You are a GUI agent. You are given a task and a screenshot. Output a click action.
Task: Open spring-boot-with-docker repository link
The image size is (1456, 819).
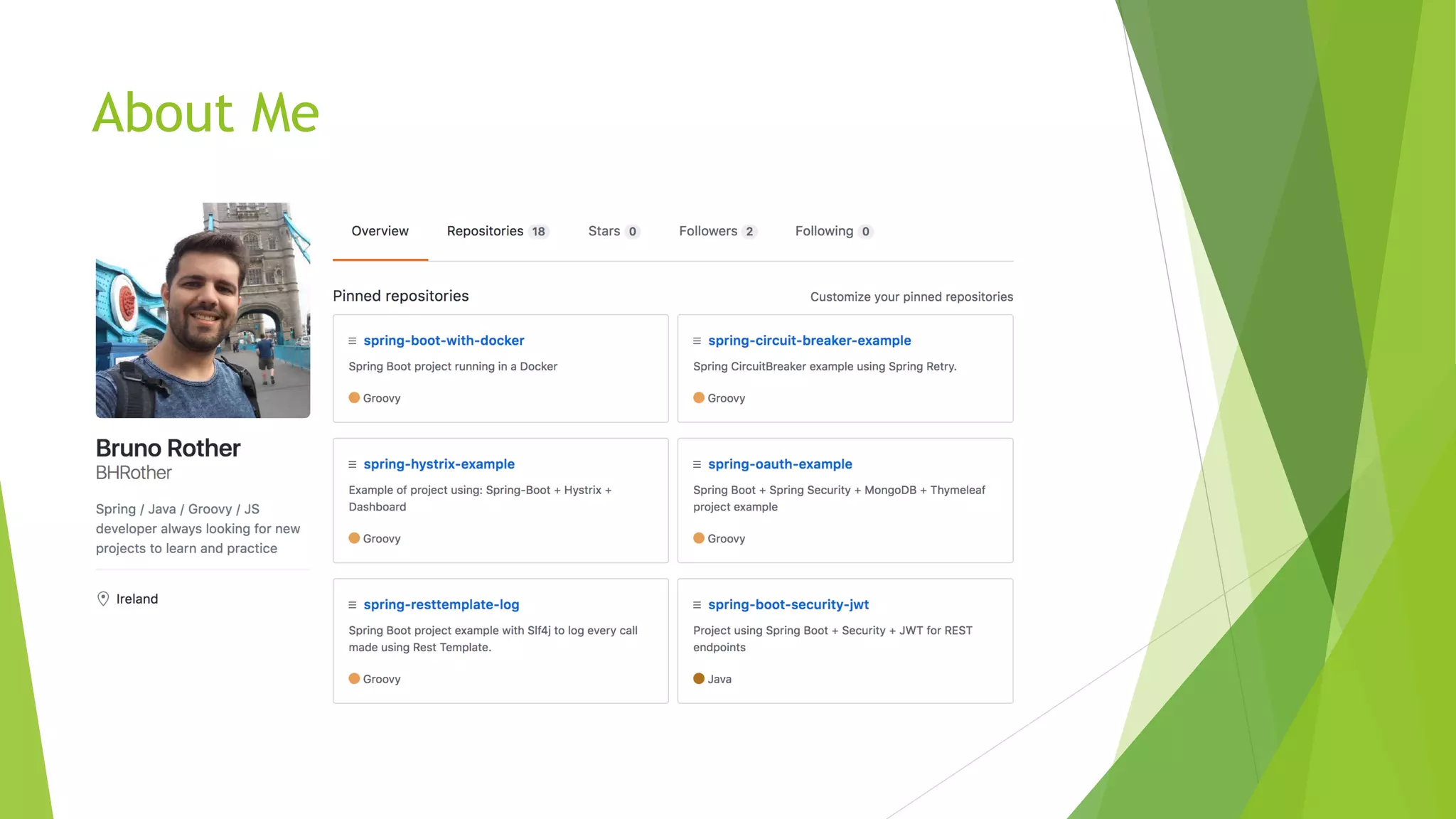(x=444, y=341)
